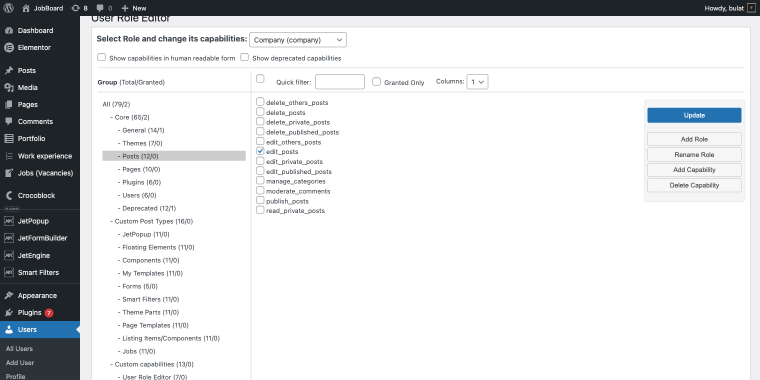This screenshot has height=380, width=760.
Task: Check read_private_posts capability
Action: (x=260, y=210)
